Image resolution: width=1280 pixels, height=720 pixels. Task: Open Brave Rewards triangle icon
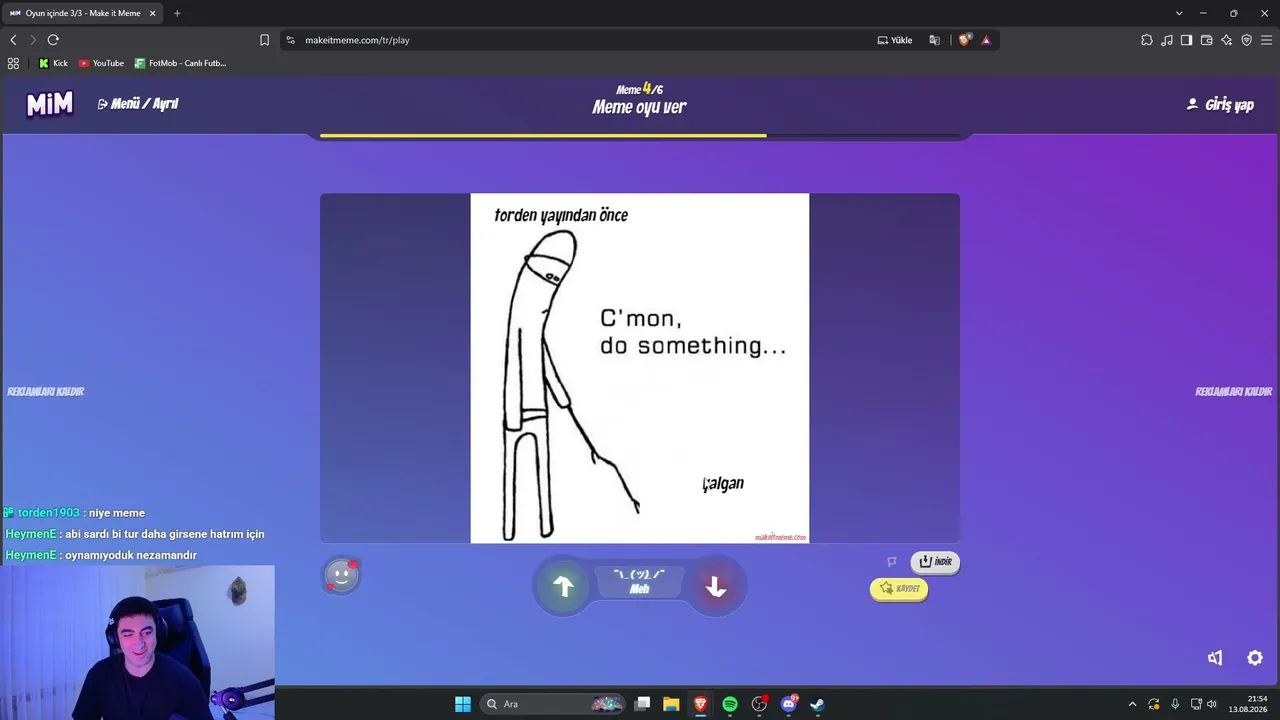click(x=986, y=40)
